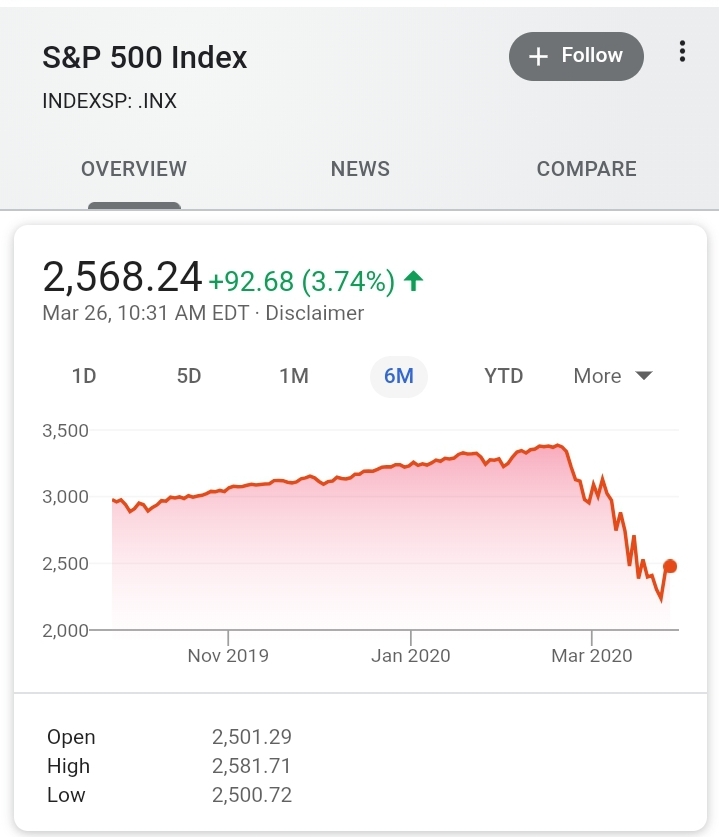Click the S&P 500 Index title
Screen dimensions: 719x837
pyautogui.click(x=145, y=57)
